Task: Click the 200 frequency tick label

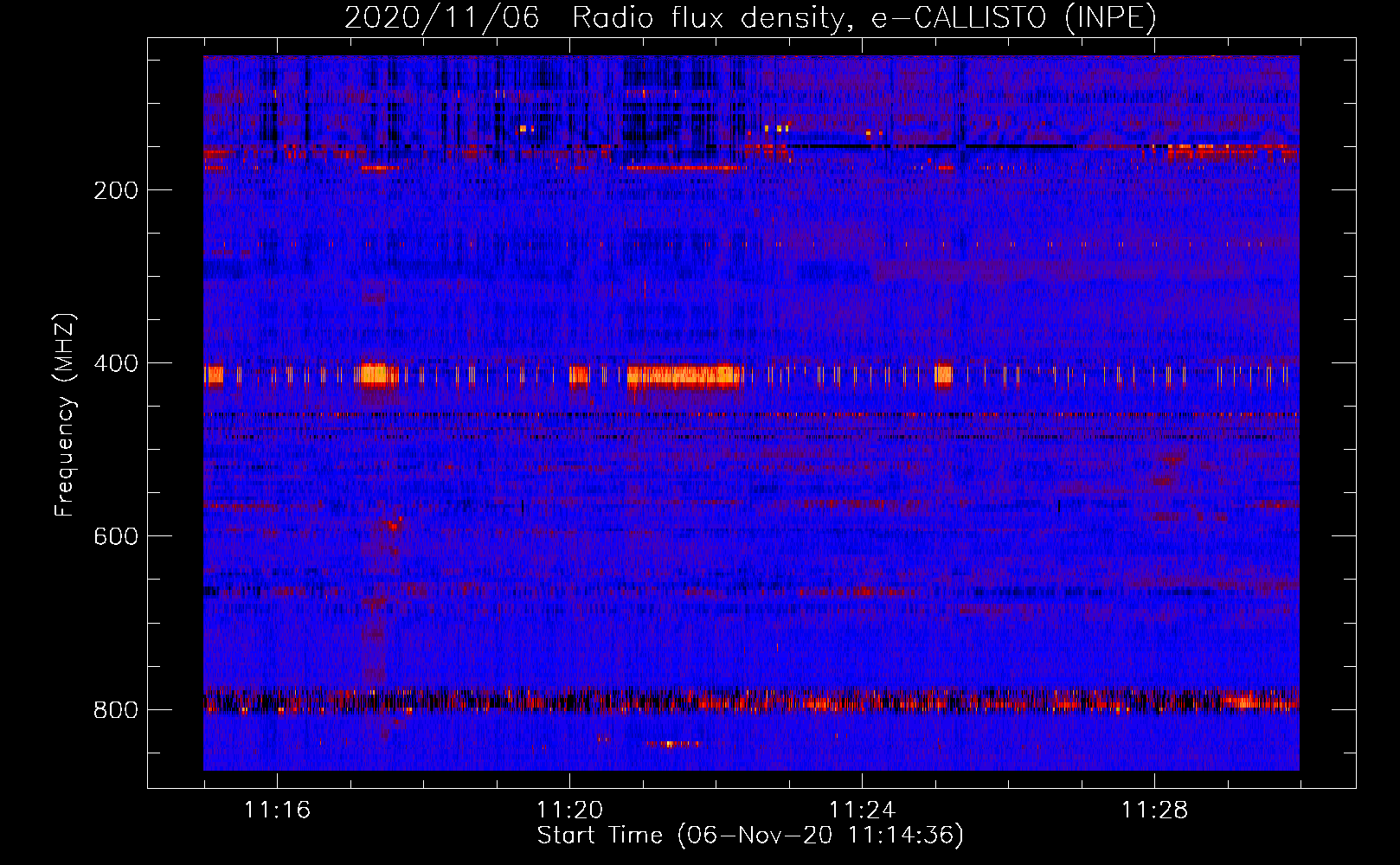Action: pos(116,190)
